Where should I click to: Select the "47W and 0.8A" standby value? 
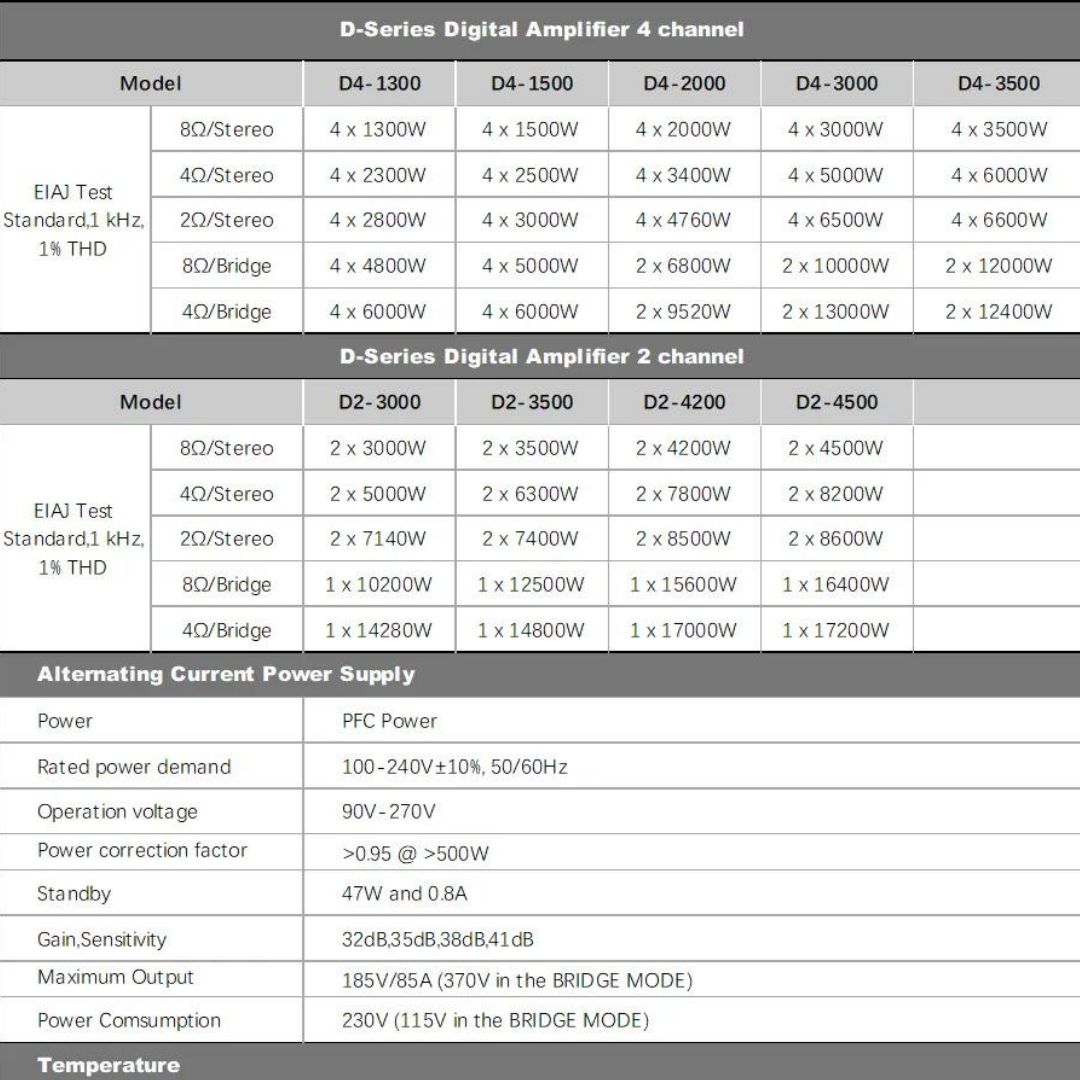pyautogui.click(x=404, y=894)
